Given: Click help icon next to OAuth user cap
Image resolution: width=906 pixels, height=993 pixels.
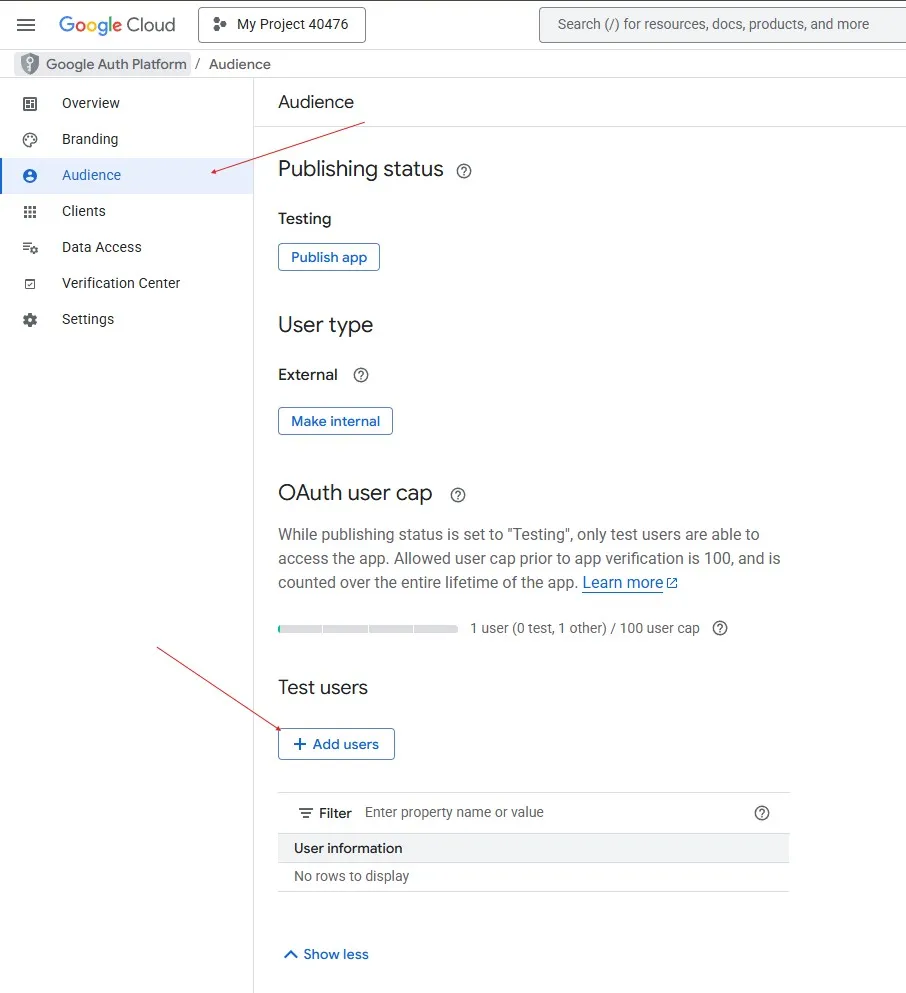Looking at the screenshot, I should pyautogui.click(x=458, y=495).
